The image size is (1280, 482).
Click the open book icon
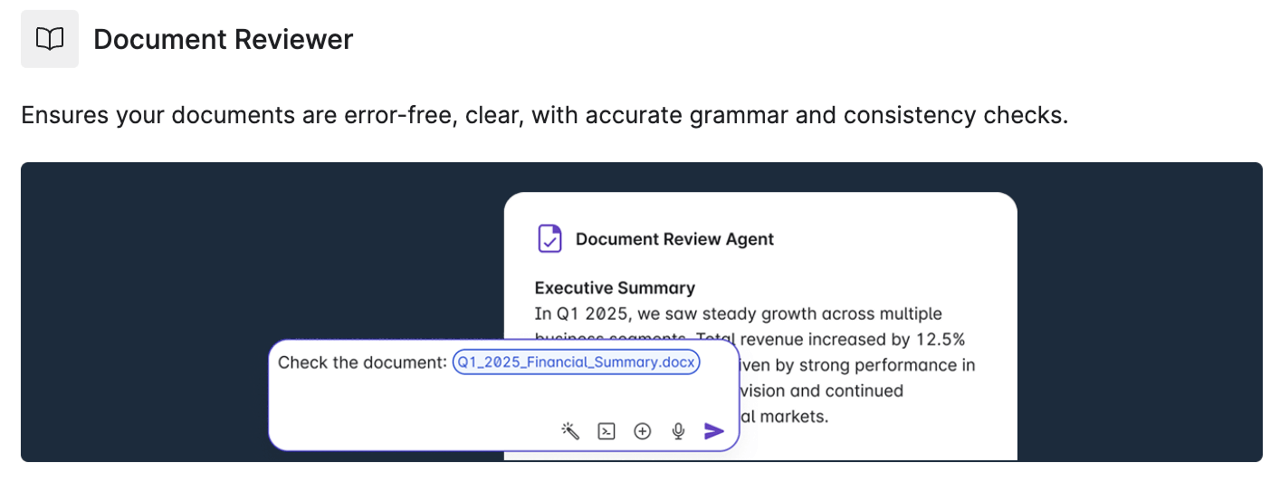tap(49, 39)
